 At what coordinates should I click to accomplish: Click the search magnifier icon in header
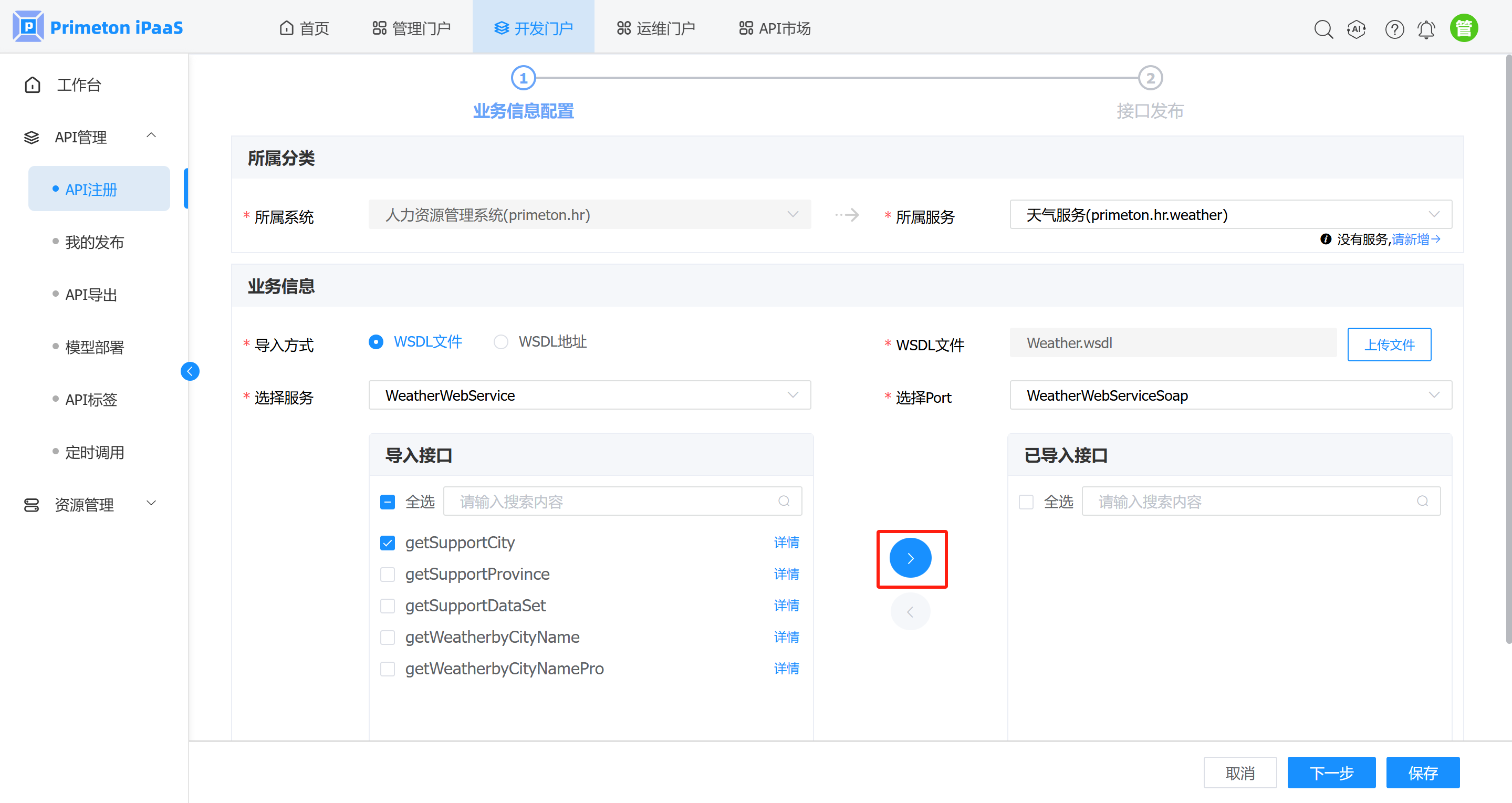click(x=1323, y=29)
